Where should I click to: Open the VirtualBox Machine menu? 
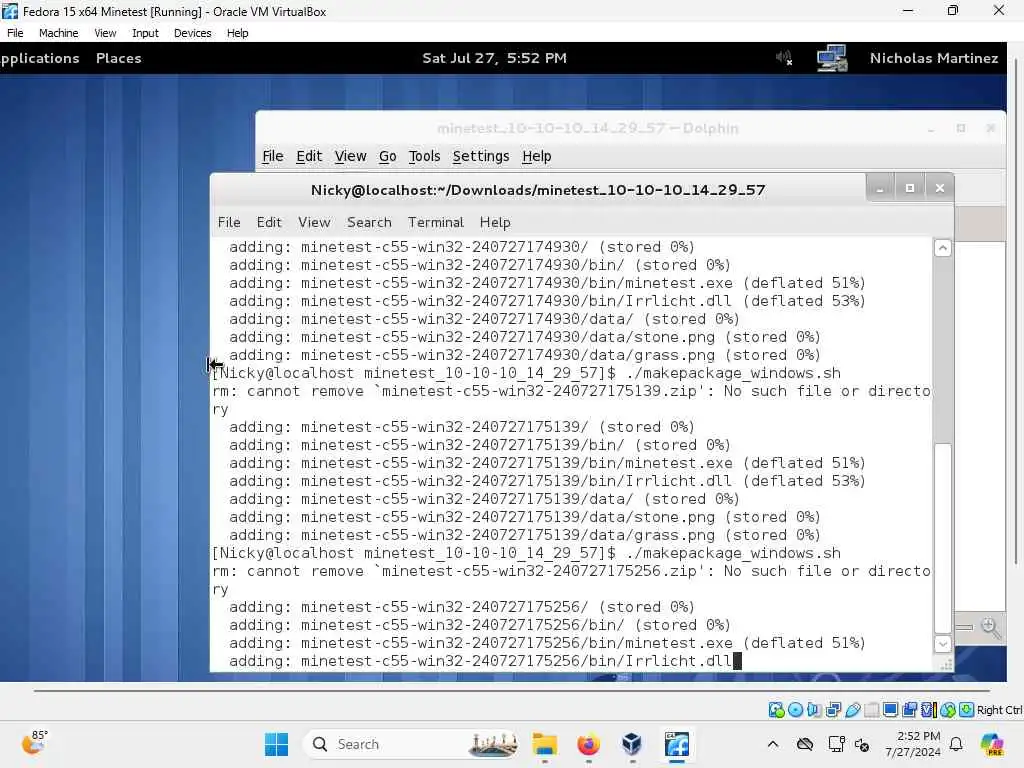click(58, 33)
